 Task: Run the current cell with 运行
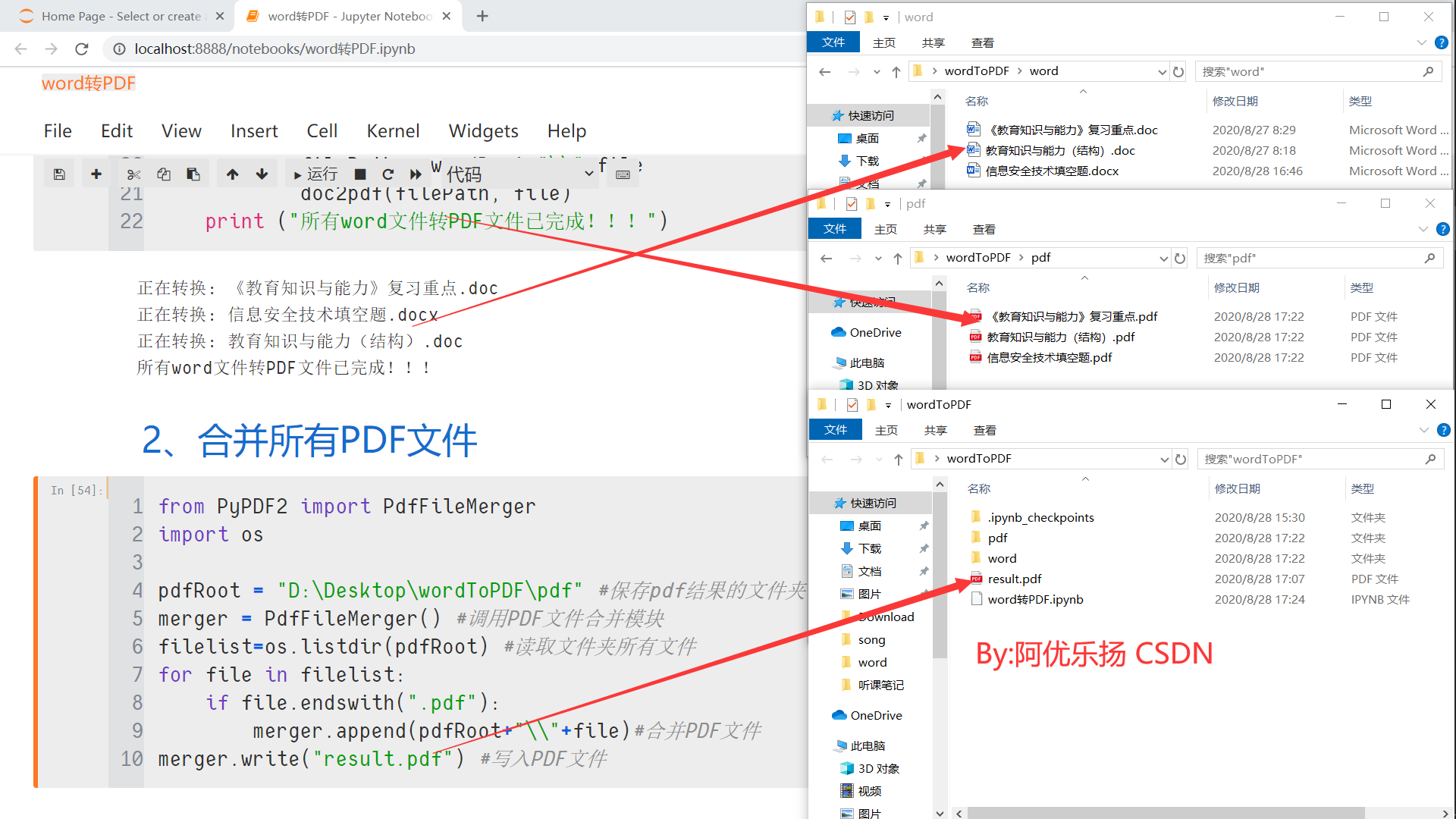318,174
